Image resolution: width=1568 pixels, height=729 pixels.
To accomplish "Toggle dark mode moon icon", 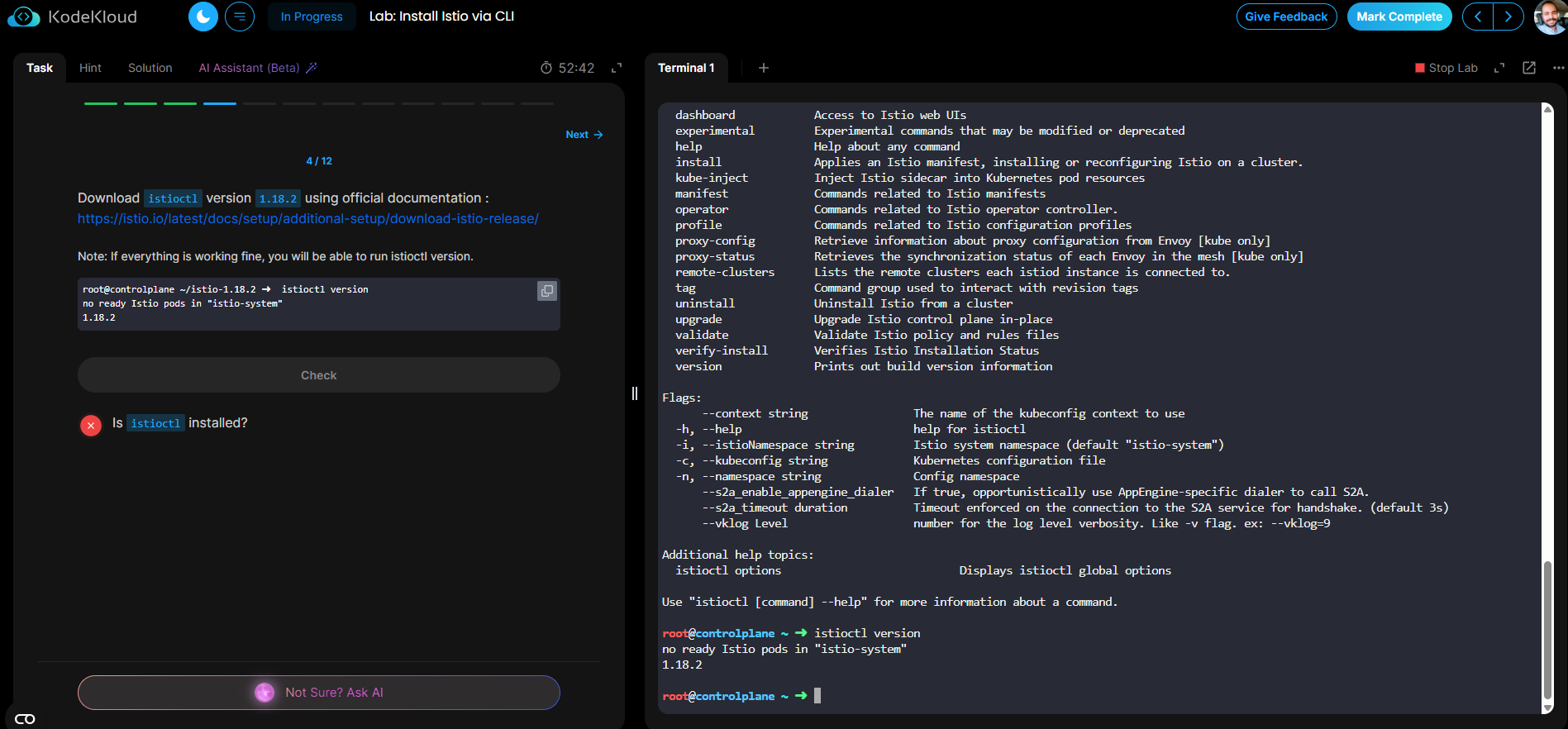I will pos(203,17).
